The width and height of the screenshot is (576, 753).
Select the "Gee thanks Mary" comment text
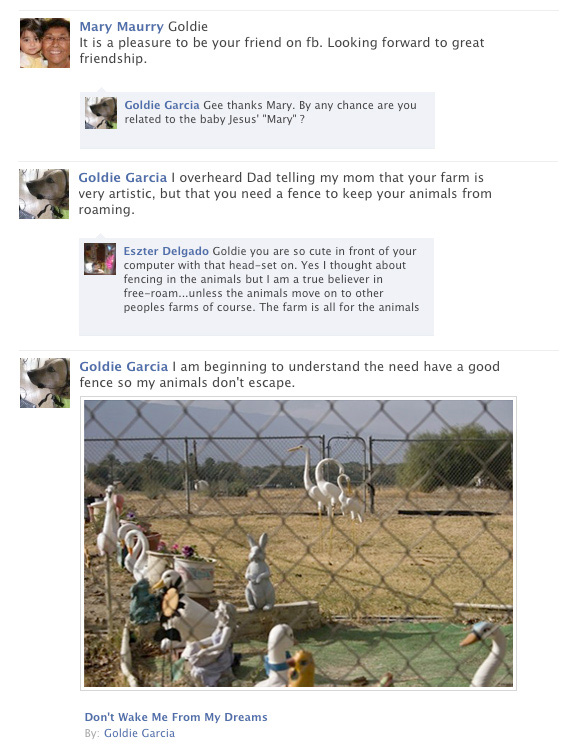(270, 112)
